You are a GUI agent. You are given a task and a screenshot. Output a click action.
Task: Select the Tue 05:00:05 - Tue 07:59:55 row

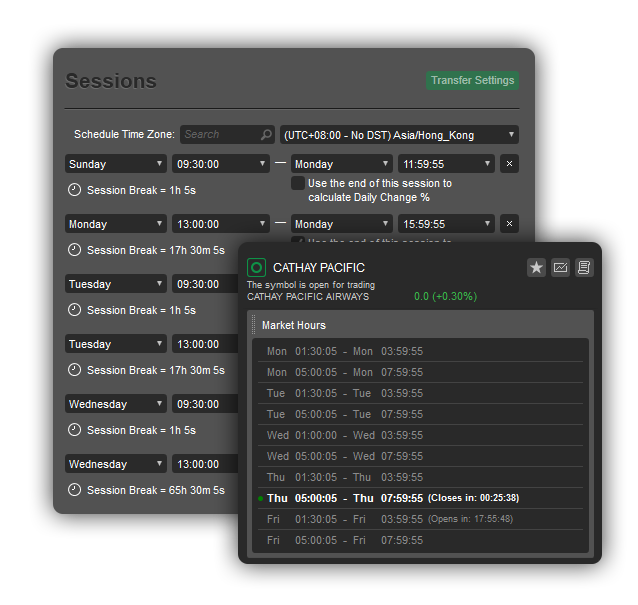pos(420,414)
